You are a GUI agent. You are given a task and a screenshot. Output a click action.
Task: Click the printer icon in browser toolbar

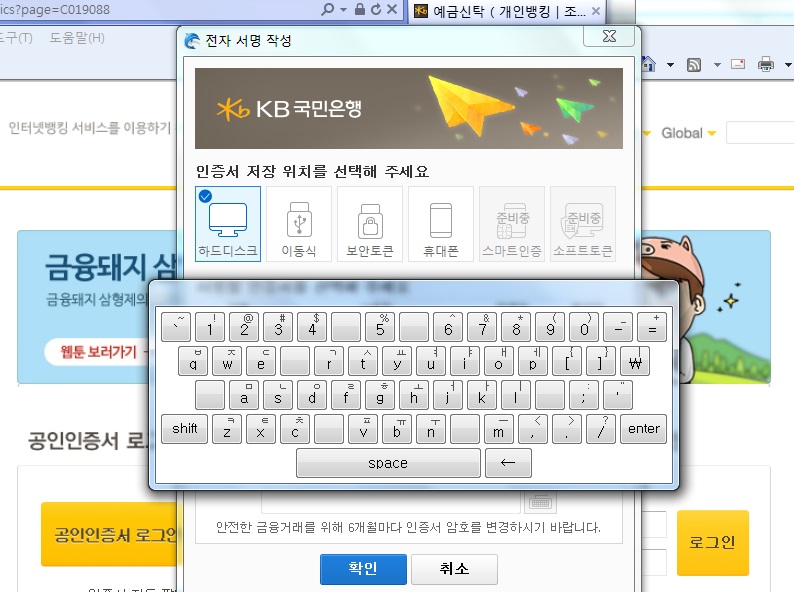766,65
